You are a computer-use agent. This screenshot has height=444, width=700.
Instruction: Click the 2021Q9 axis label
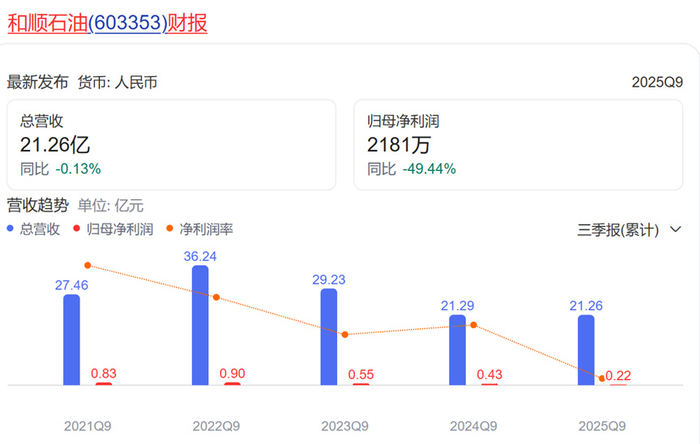88,426
